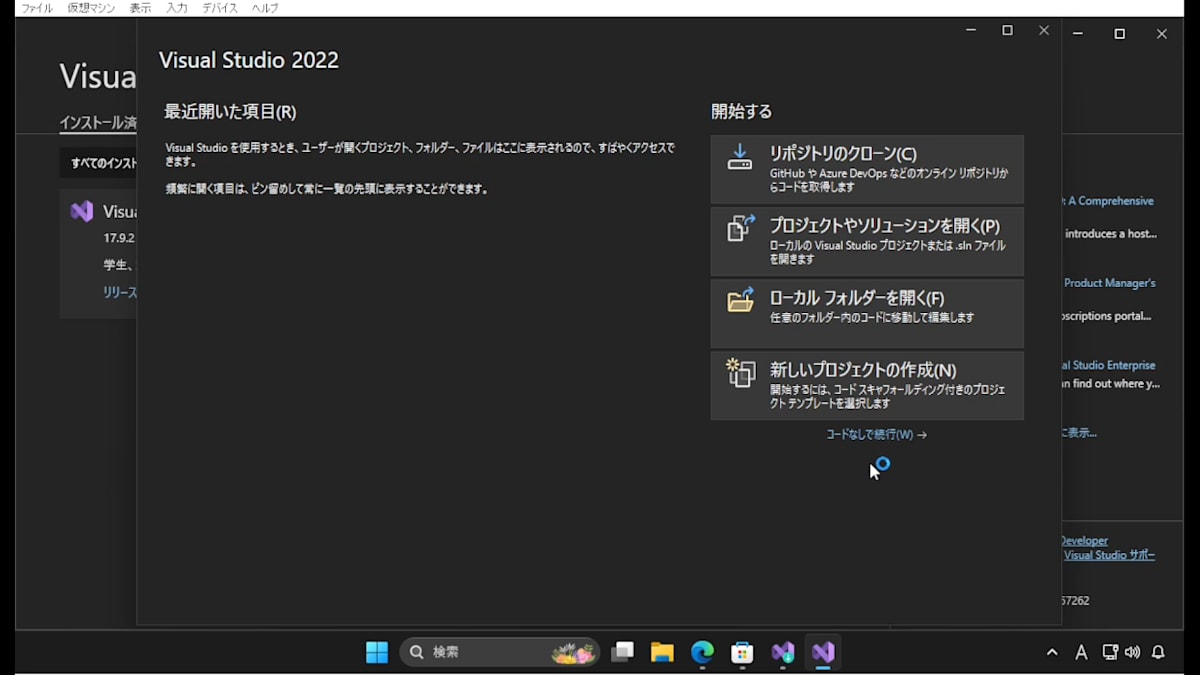Maximize the Visual Studio Installer window

(x=1120, y=34)
